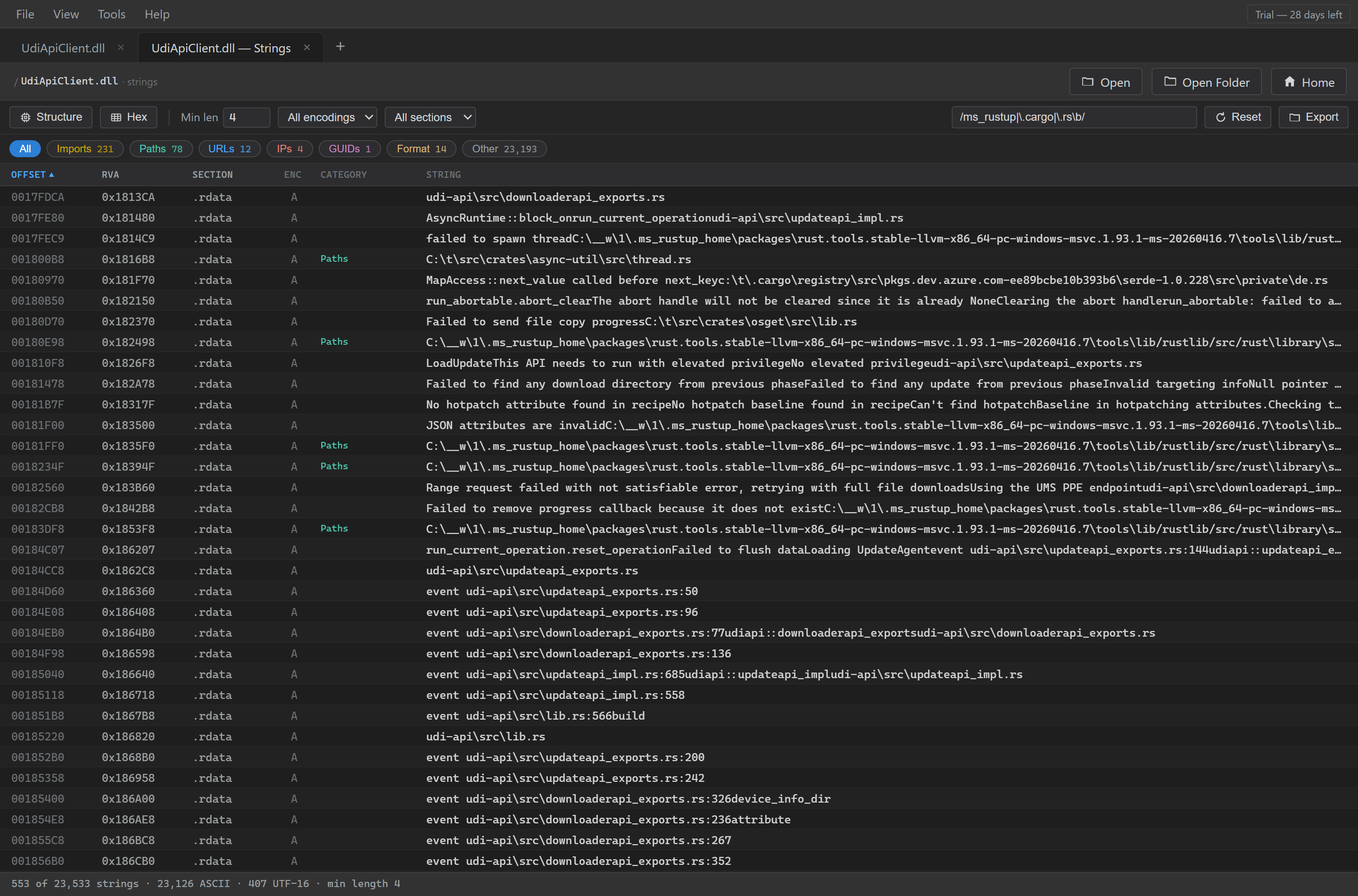Select event downloaderapi_exports.rs:267 row
This screenshot has height=896, width=1358.
coord(679,840)
